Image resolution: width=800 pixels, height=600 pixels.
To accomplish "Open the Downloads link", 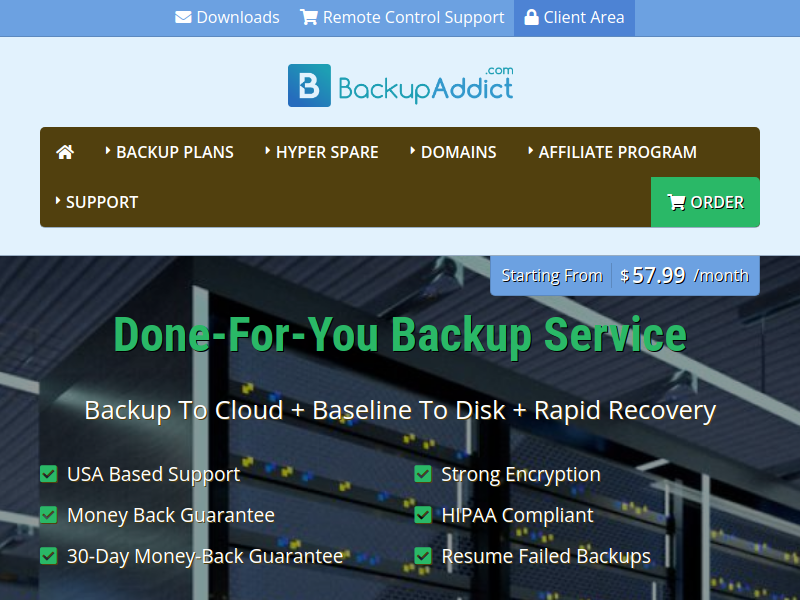I will (237, 17).
